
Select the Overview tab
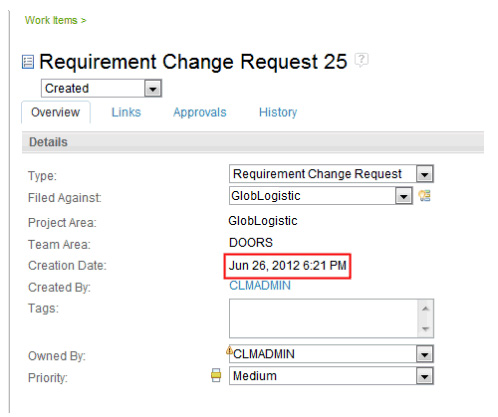pyautogui.click(x=56, y=112)
